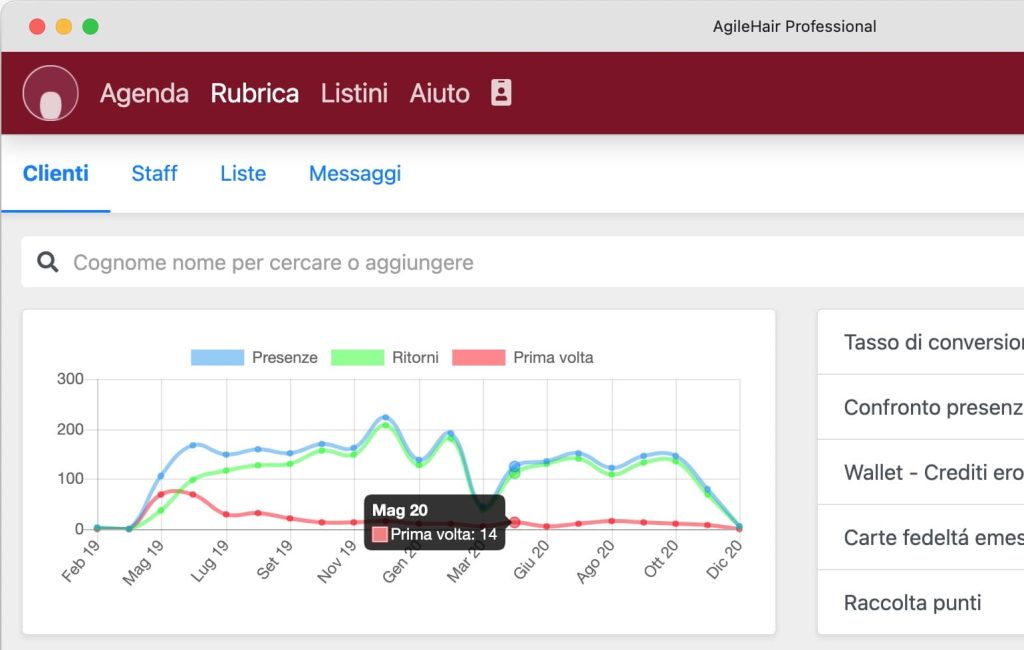Screen dimensions: 1024x650
Task: Click the green macOS fullscreen button
Action: point(90,27)
